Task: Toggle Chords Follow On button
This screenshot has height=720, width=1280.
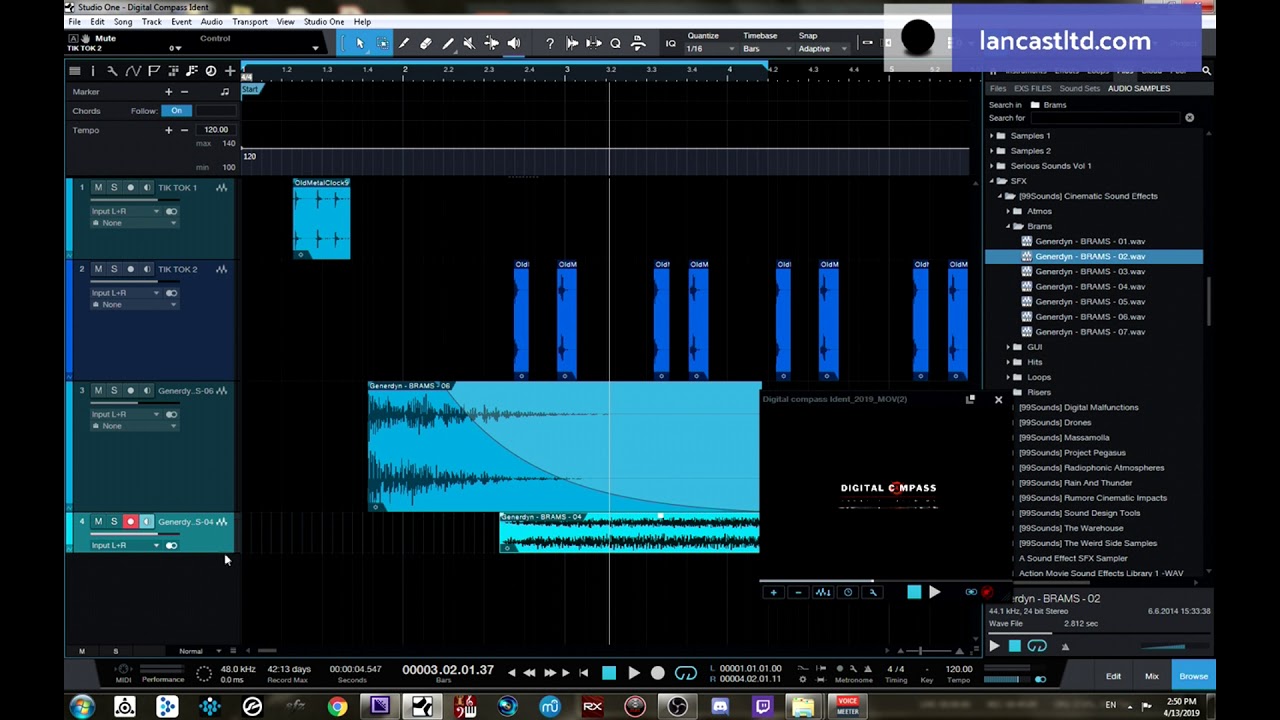Action: tap(177, 111)
